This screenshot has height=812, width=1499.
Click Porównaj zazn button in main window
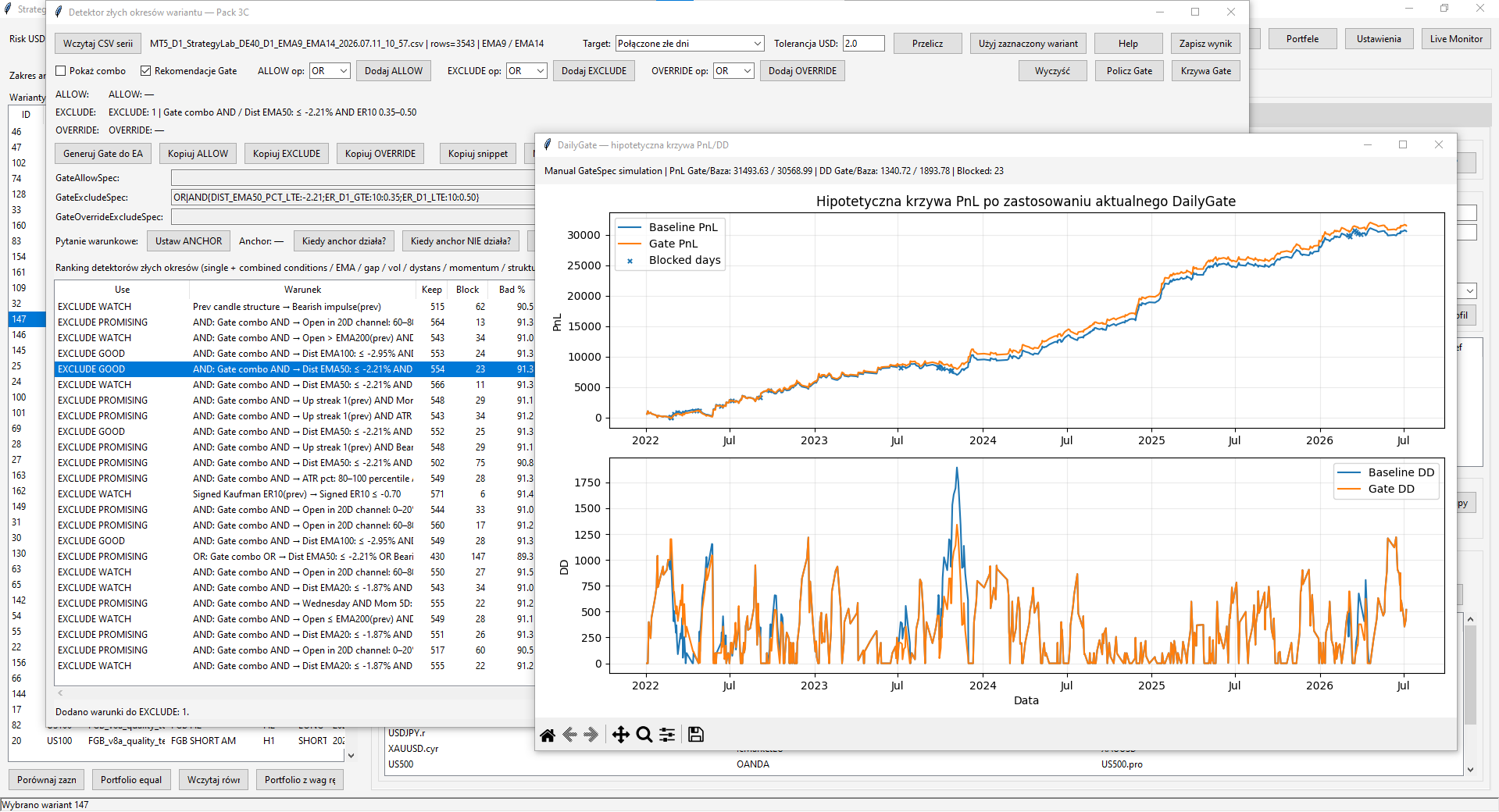(x=47, y=780)
